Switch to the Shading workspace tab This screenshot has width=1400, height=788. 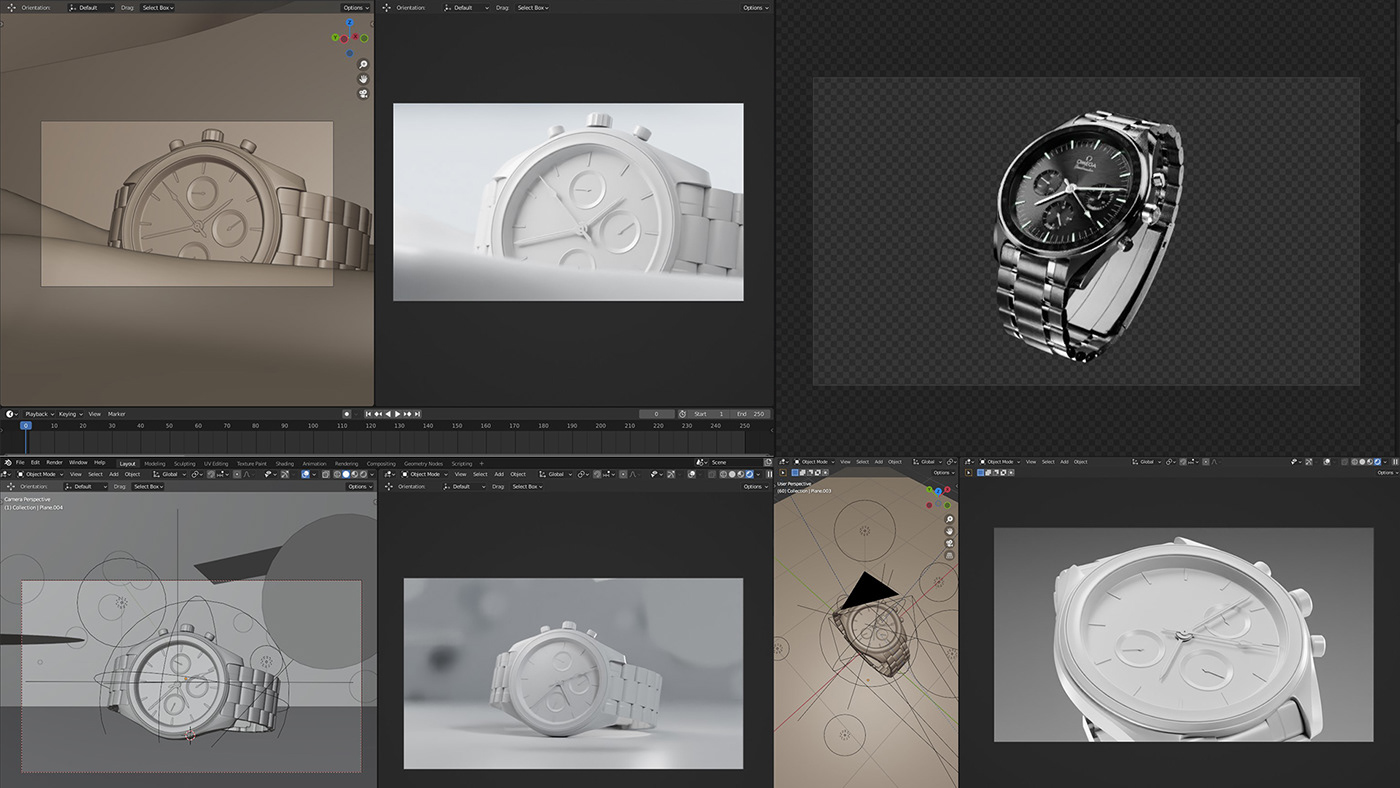point(285,463)
